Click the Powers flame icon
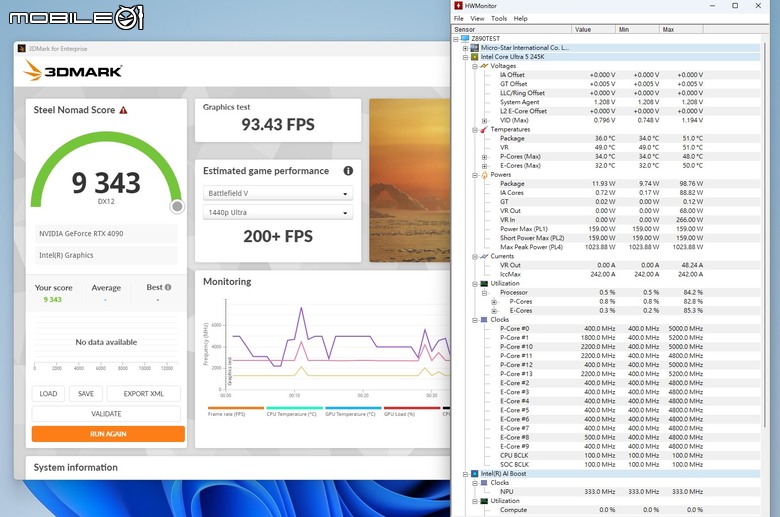 tap(484, 175)
